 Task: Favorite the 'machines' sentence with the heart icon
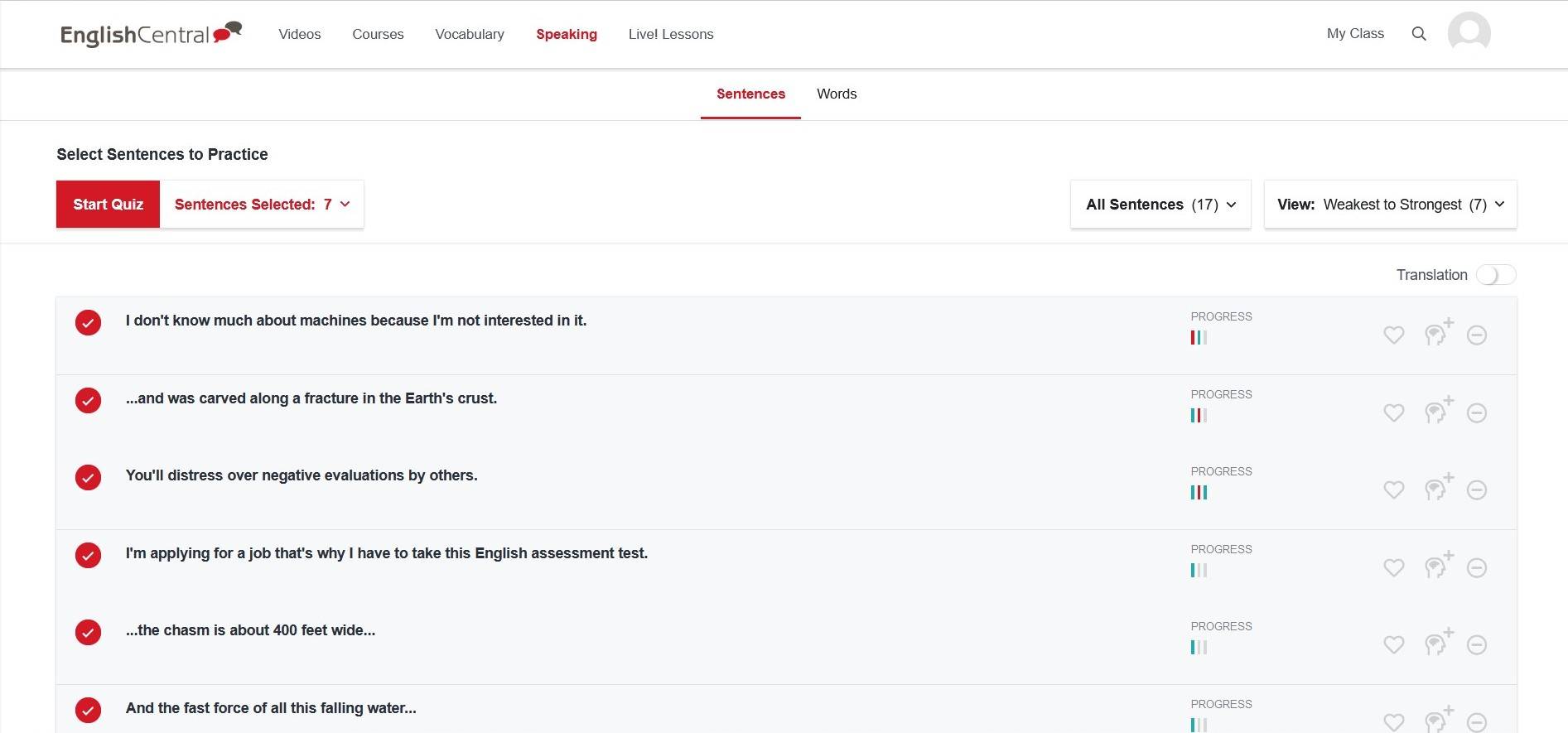point(1394,335)
